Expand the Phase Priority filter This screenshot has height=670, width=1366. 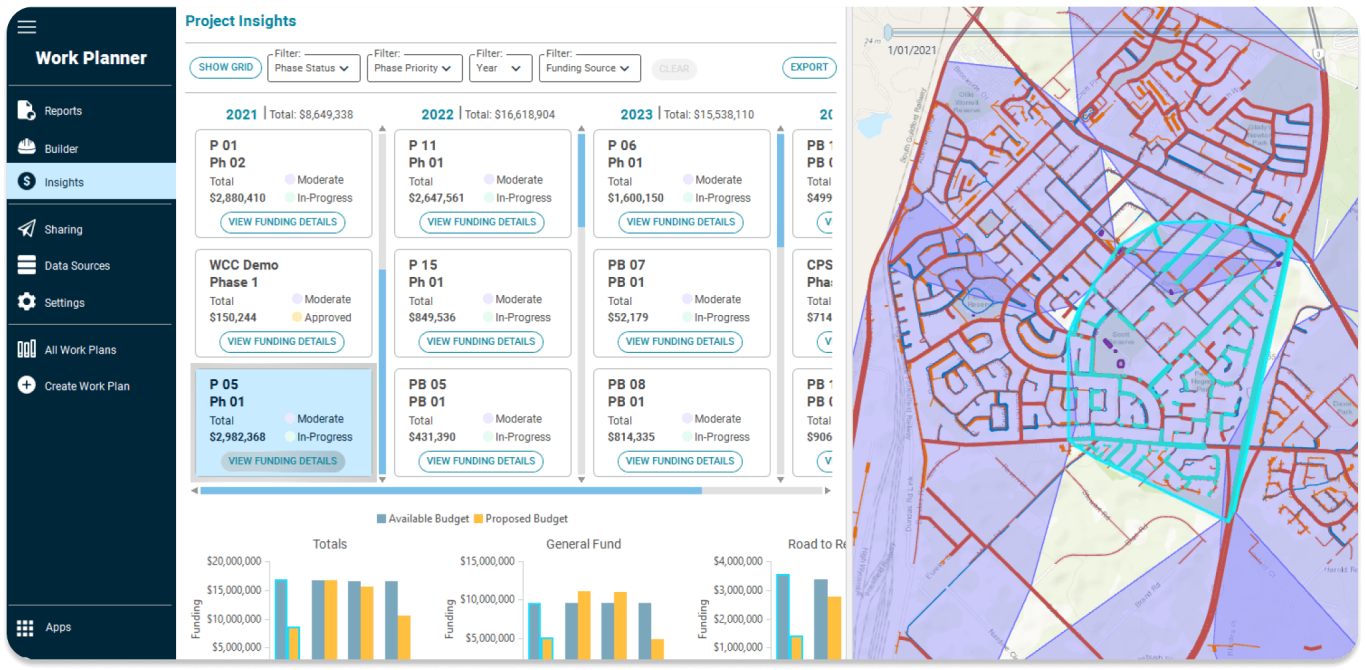click(x=414, y=68)
